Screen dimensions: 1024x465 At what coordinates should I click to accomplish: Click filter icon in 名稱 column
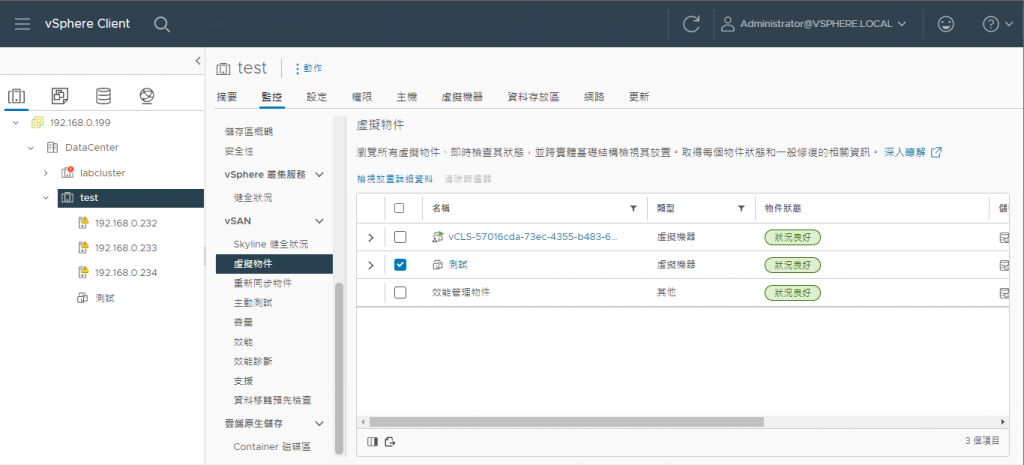click(633, 208)
